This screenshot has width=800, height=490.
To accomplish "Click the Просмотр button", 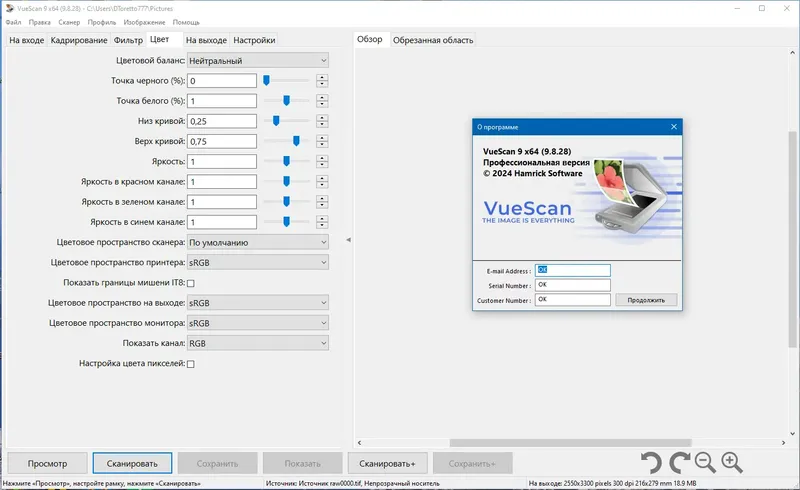I will (x=47, y=463).
